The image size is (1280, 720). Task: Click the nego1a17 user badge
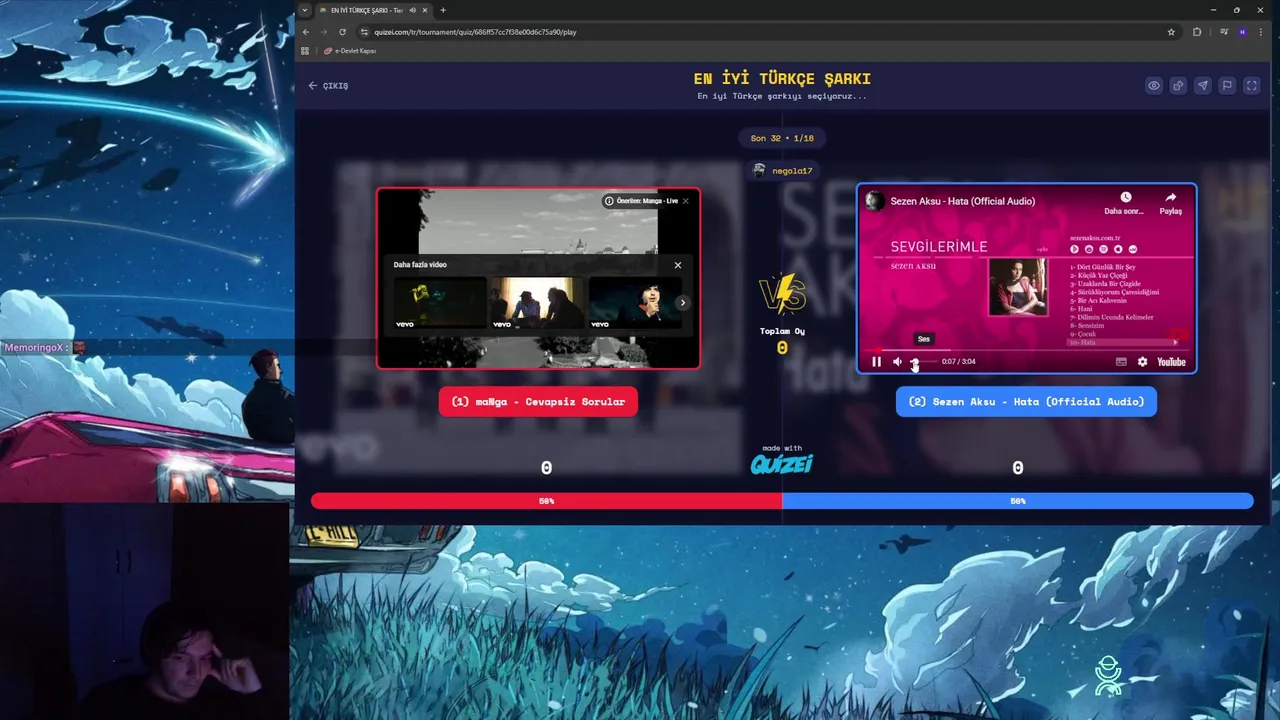782,171
